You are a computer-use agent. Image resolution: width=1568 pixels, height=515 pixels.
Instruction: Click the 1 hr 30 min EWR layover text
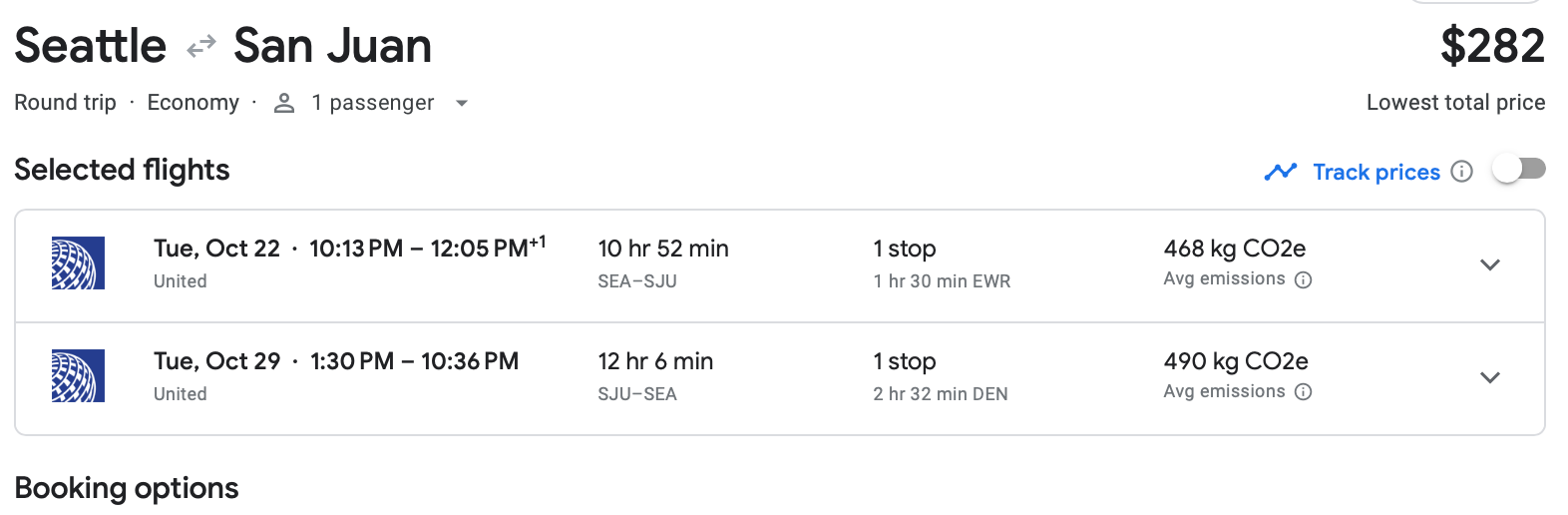tap(942, 281)
